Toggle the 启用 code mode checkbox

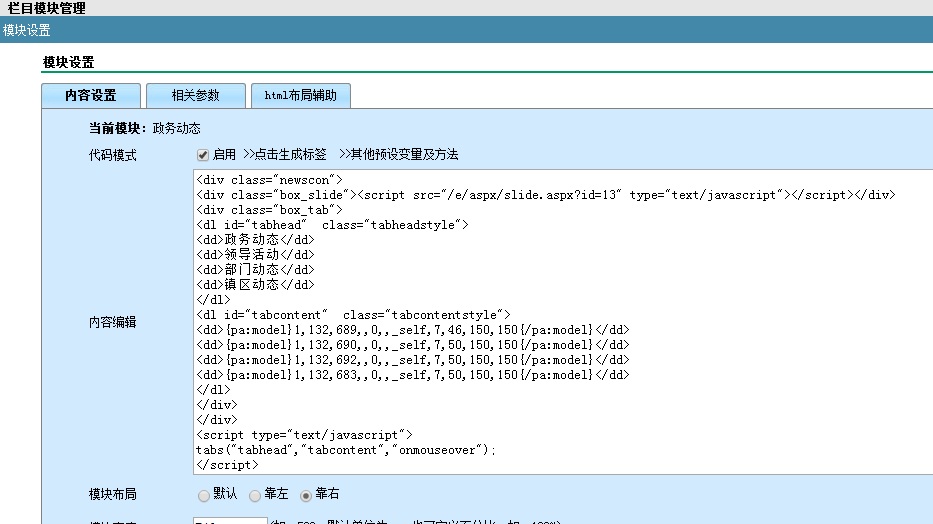pos(203,155)
